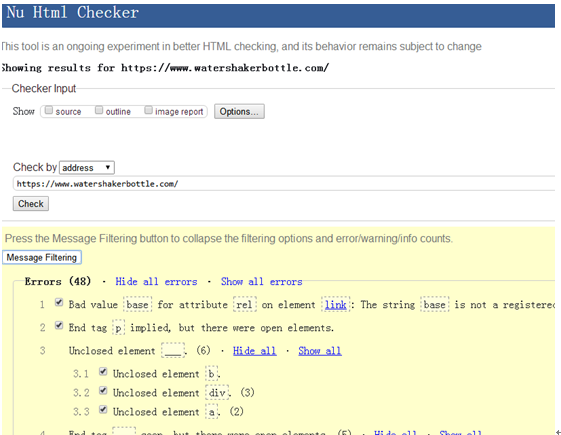
Task: Uncheck error 2 End tag p checkbox
Action: (59, 325)
